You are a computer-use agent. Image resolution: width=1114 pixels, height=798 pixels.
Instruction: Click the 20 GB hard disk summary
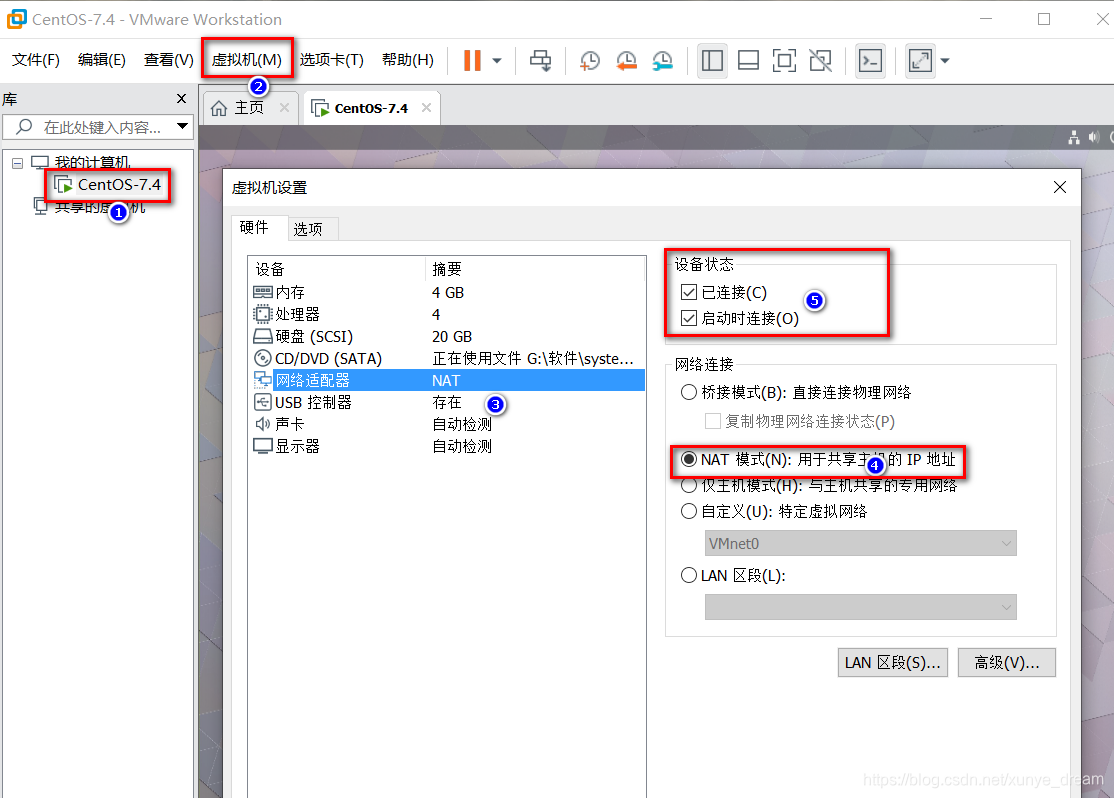pos(452,337)
